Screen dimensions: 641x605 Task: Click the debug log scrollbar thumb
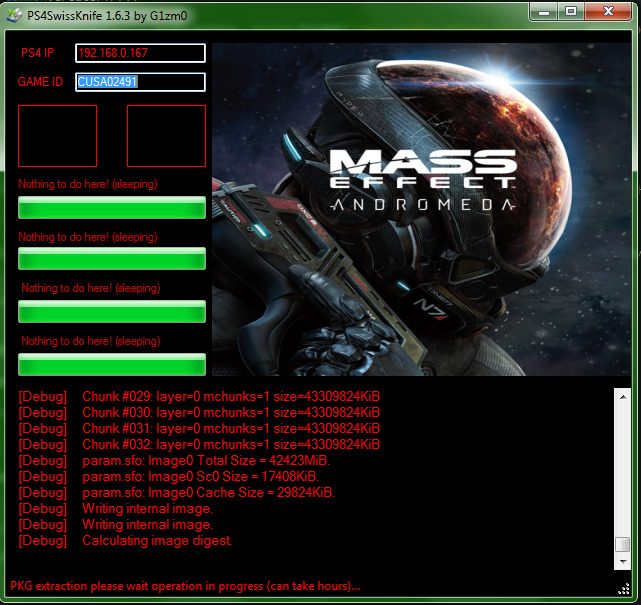tap(622, 545)
